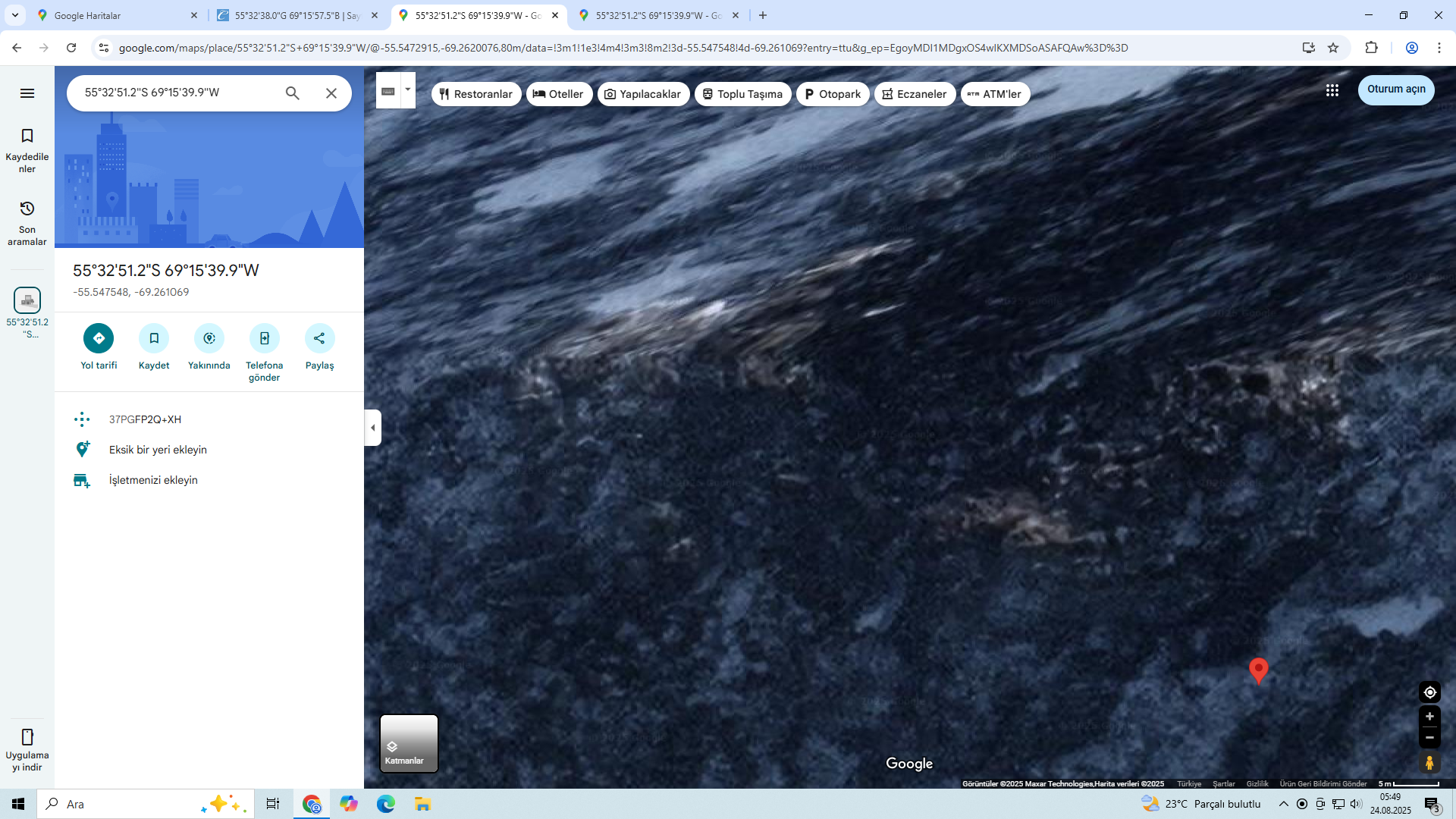Open Chrome tab search dropdown arrow
Image resolution: width=1456 pixels, height=819 pixels.
coord(15,15)
